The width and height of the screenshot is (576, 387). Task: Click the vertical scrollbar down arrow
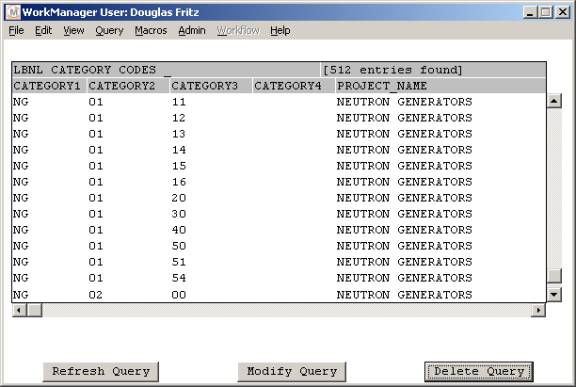(554, 294)
